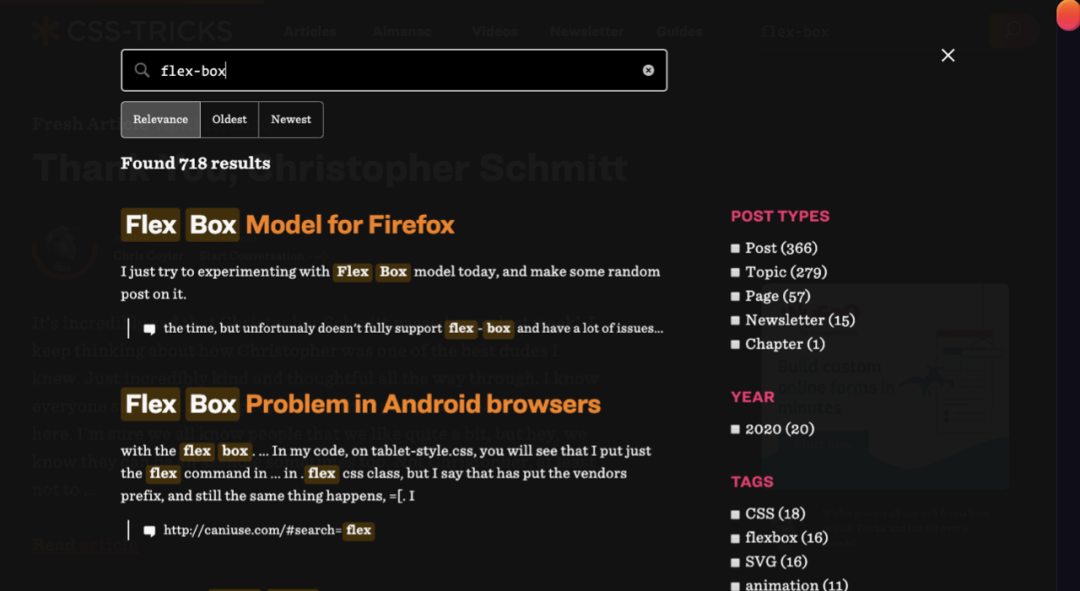Image resolution: width=1080 pixels, height=591 pixels.
Task: Click the orange search button in header
Action: pos(1014,30)
